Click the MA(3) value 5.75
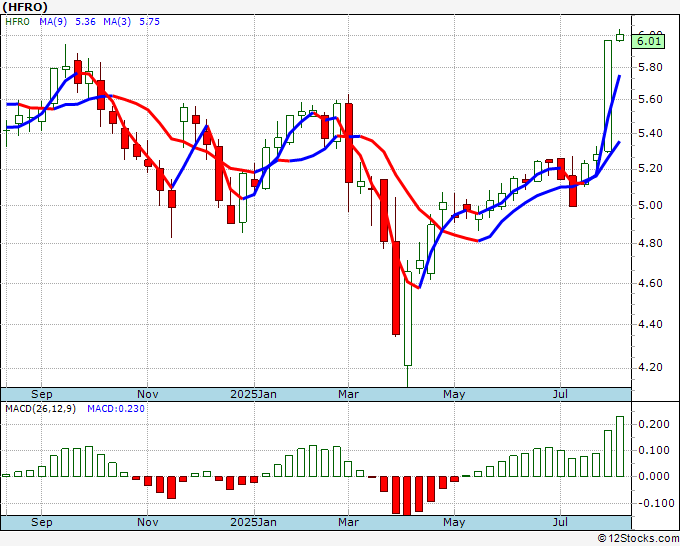The height and width of the screenshot is (546, 680). 149,22
